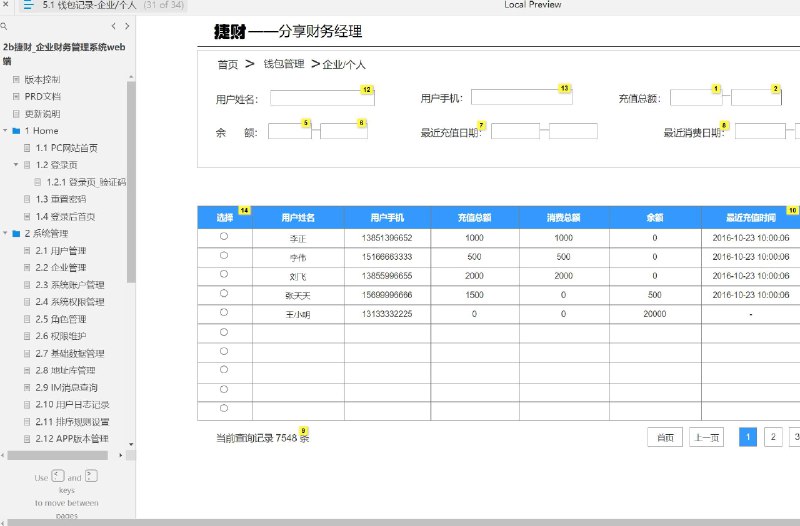Open yellow note marker 8 near 最近消费日期
Viewport: 800px width, 526px height.
[723, 126]
